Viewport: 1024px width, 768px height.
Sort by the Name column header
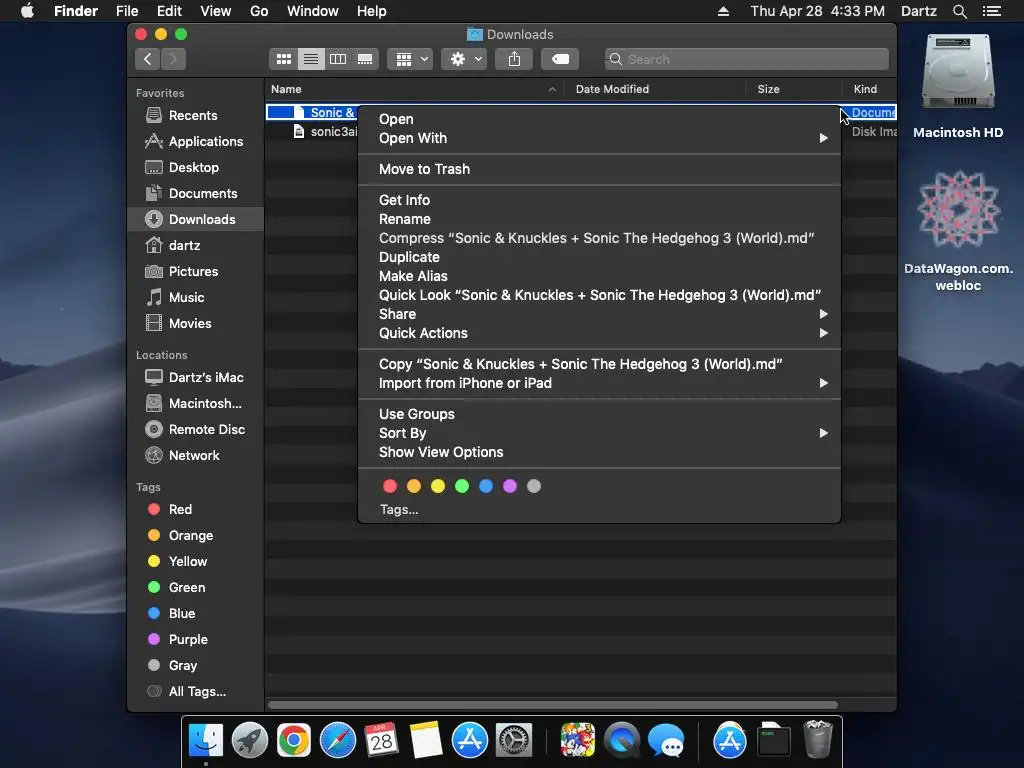click(x=415, y=89)
